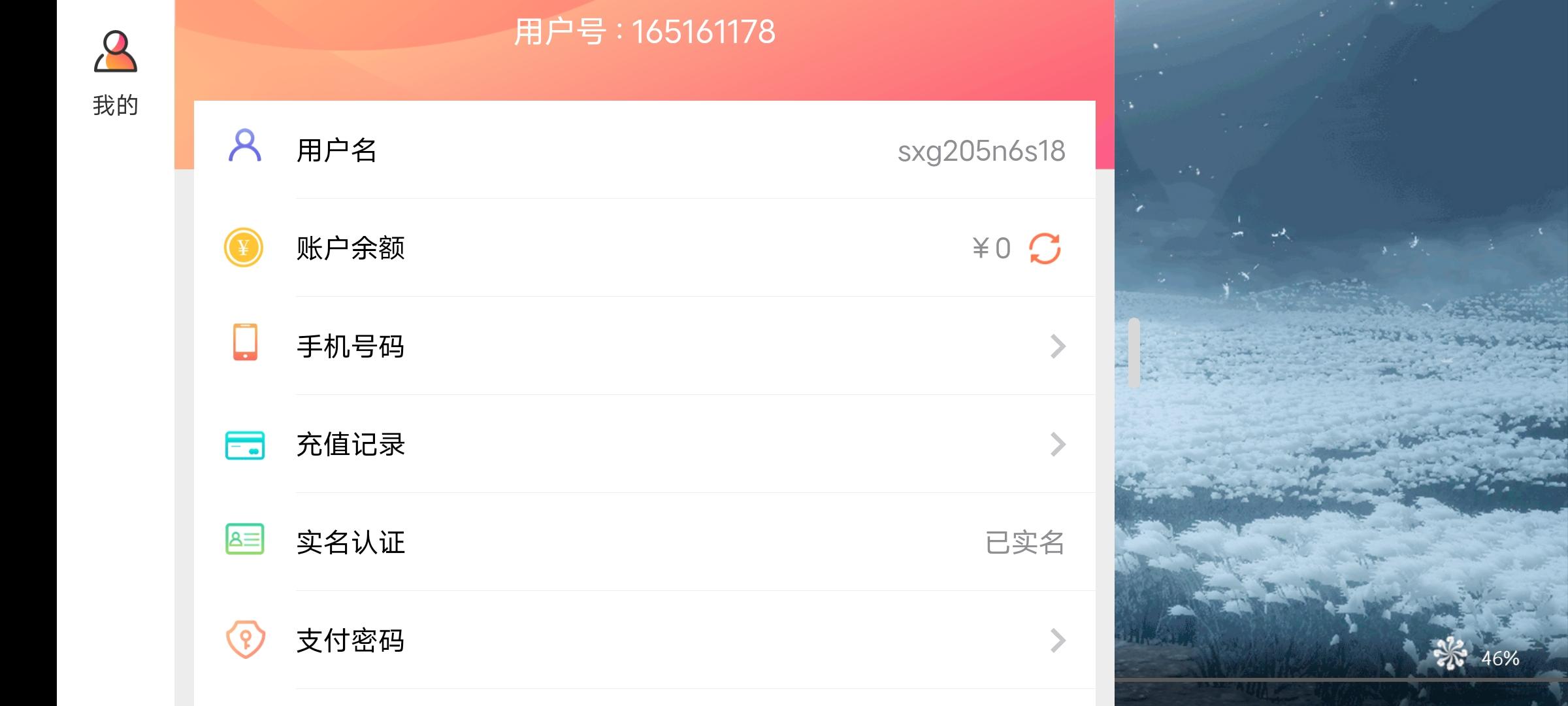The height and width of the screenshot is (706, 1568).
Task: Open the 充值记录 menu entry
Action: [x=644, y=445]
